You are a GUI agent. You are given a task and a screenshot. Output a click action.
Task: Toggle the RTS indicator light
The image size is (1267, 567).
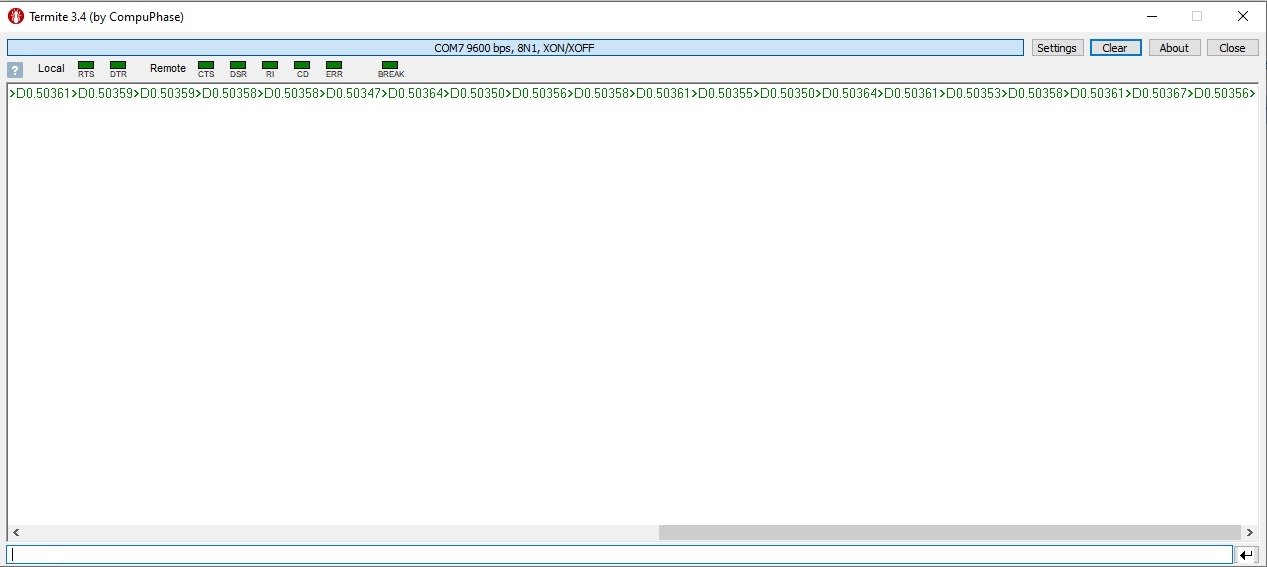tap(86, 66)
